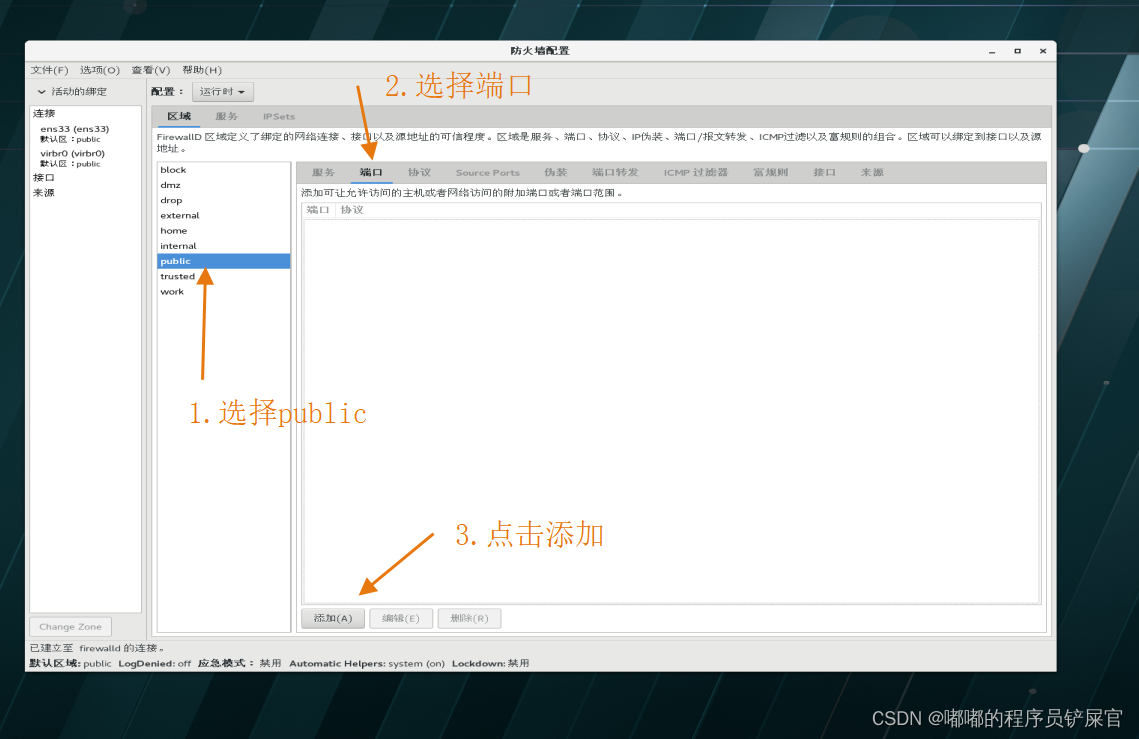Select the internal zone

224,246
